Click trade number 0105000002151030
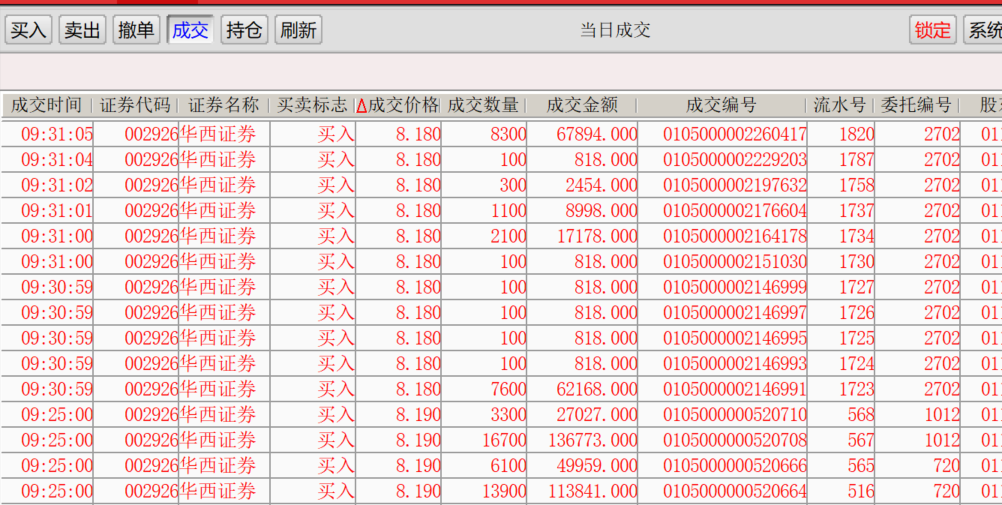The width and height of the screenshot is (1002, 505). click(x=735, y=262)
